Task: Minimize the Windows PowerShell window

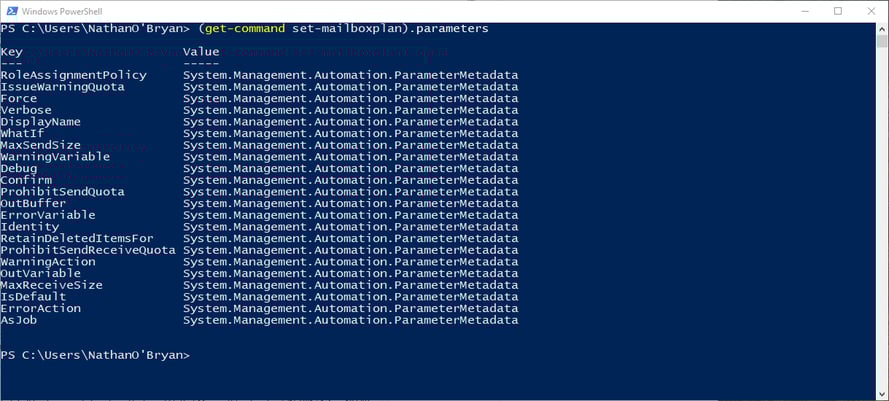Action: (x=804, y=11)
